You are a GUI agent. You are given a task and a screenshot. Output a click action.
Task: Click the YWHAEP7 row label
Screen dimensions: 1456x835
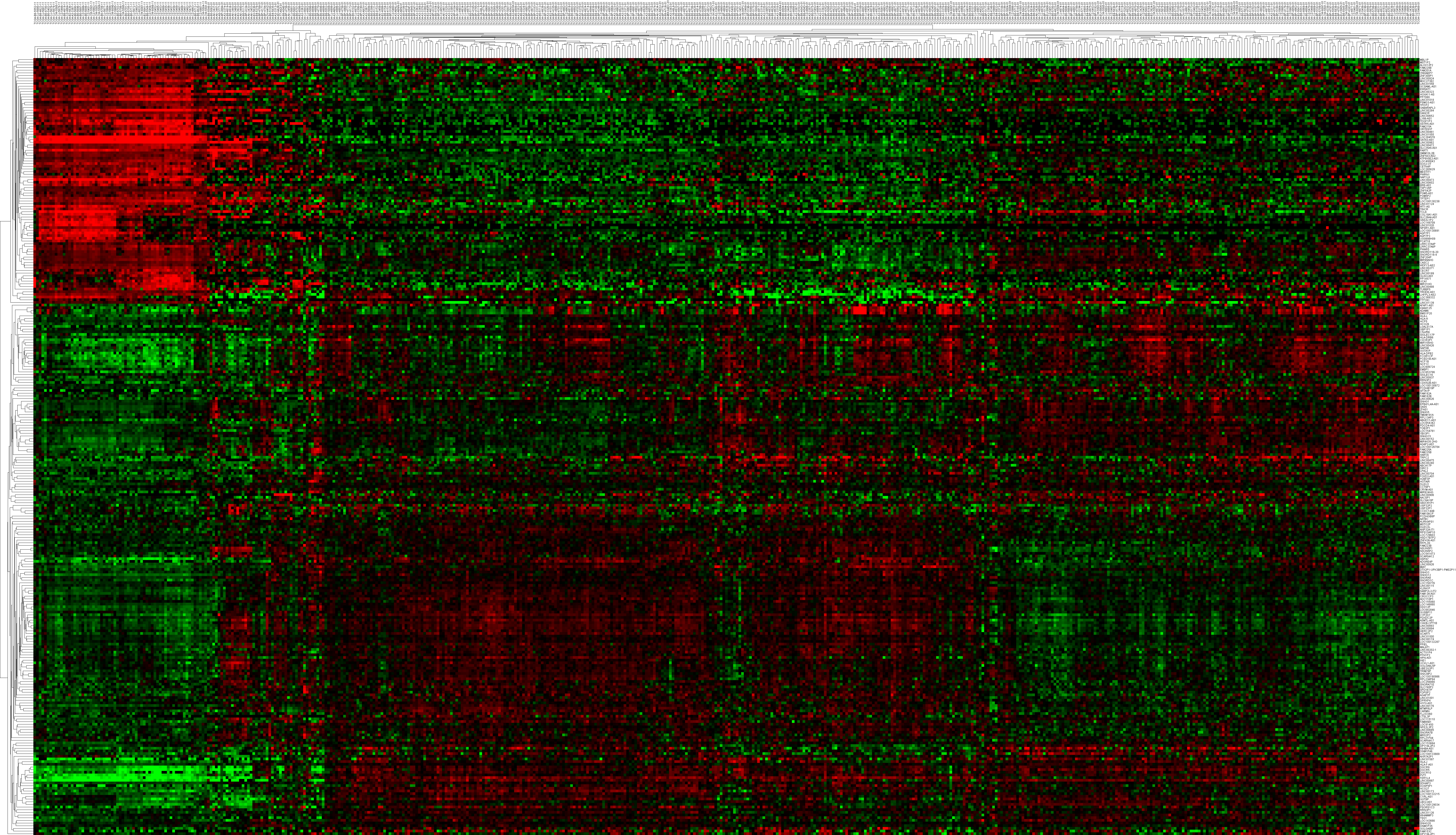pos(1426,73)
